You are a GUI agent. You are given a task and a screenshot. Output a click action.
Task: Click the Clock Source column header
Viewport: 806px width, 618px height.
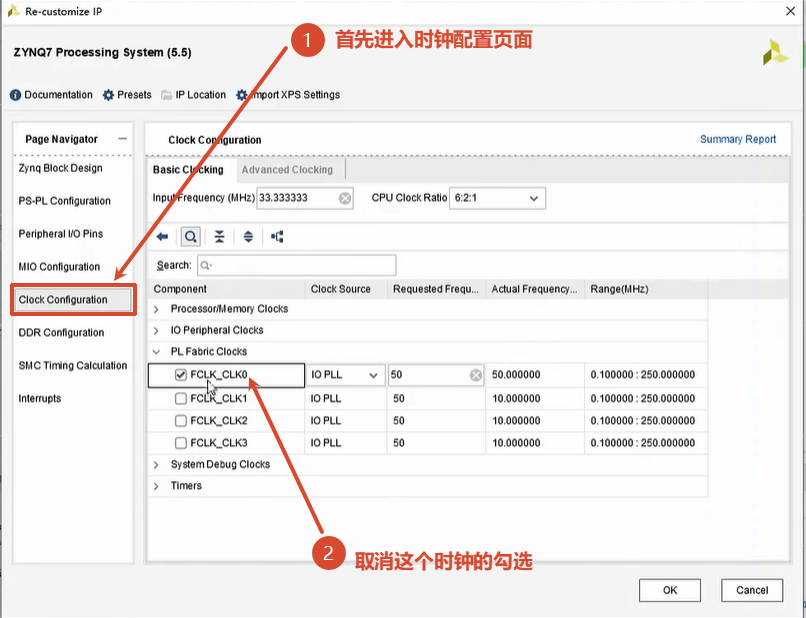coord(346,289)
